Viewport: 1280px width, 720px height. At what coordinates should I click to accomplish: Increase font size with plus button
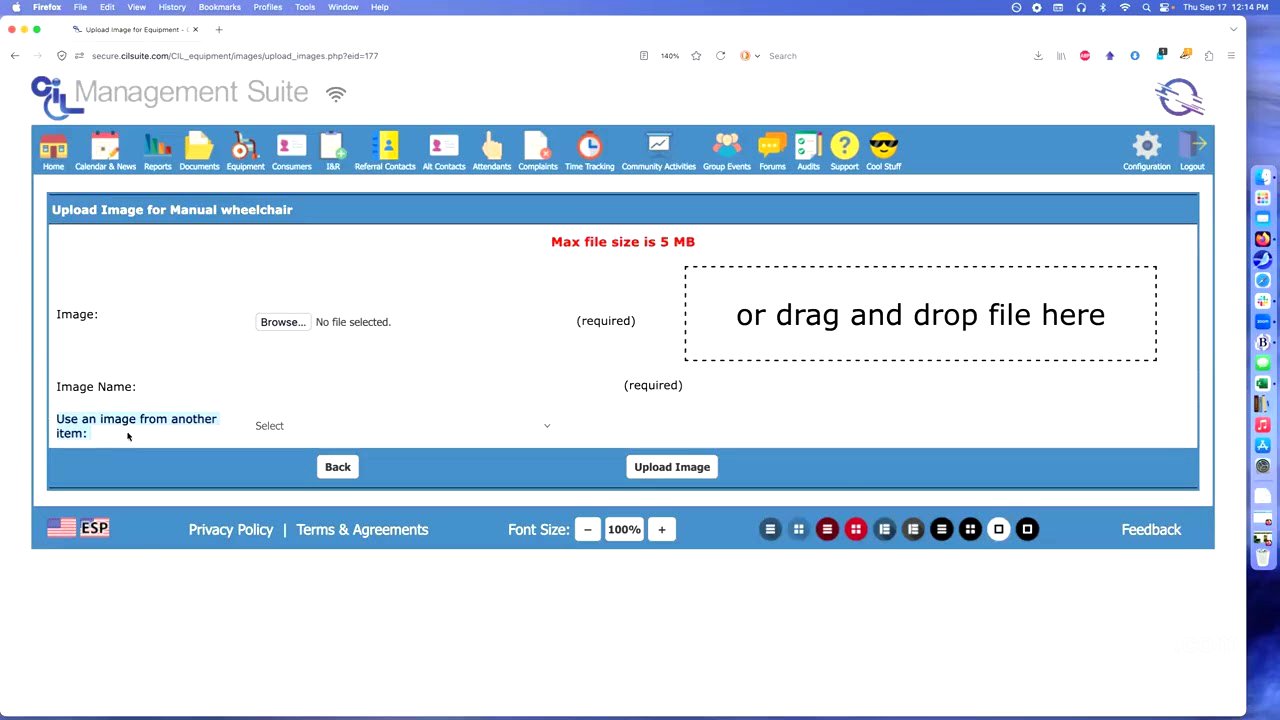click(x=662, y=530)
